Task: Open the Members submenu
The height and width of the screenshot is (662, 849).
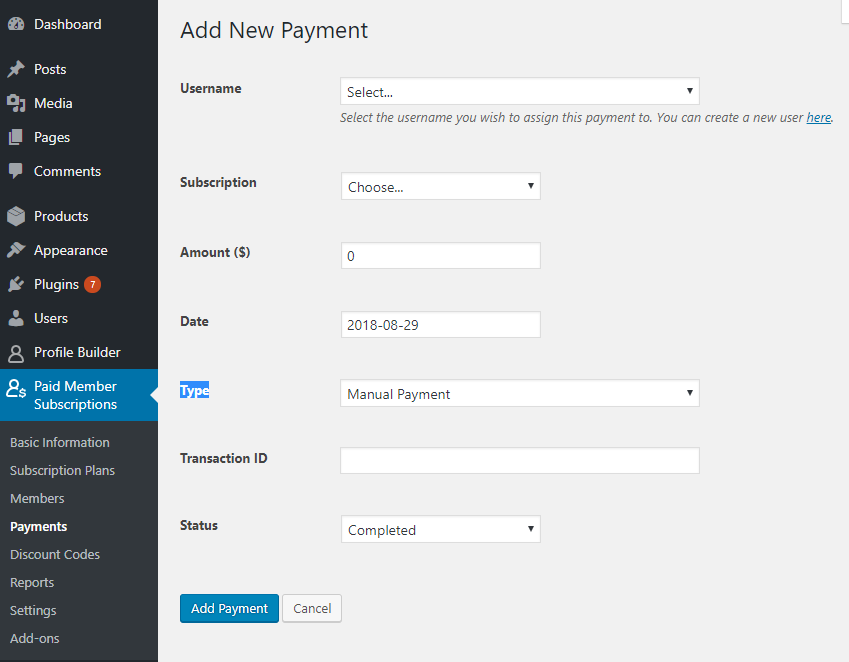Action: [37, 499]
